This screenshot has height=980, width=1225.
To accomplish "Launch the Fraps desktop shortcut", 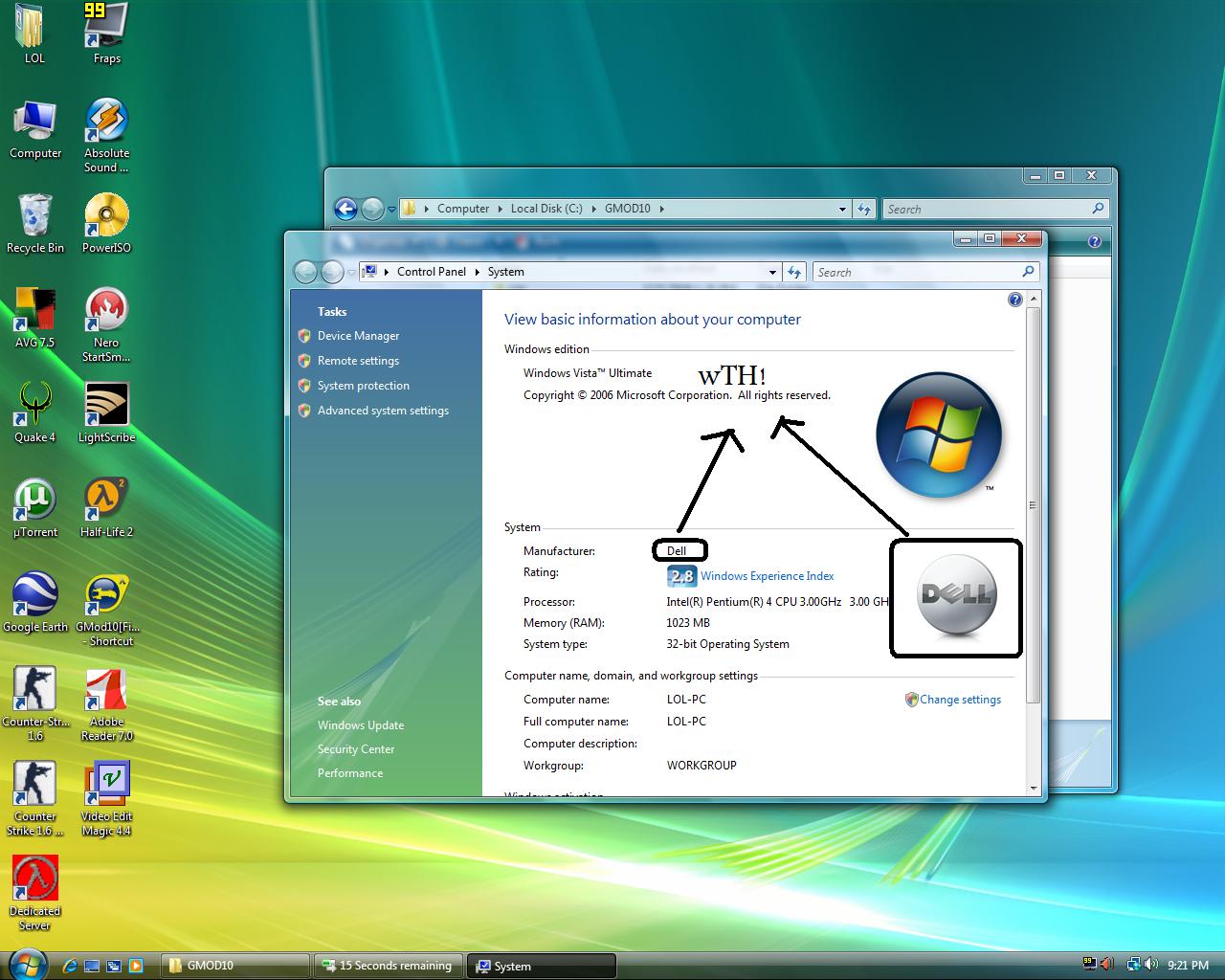I will 106,32.
